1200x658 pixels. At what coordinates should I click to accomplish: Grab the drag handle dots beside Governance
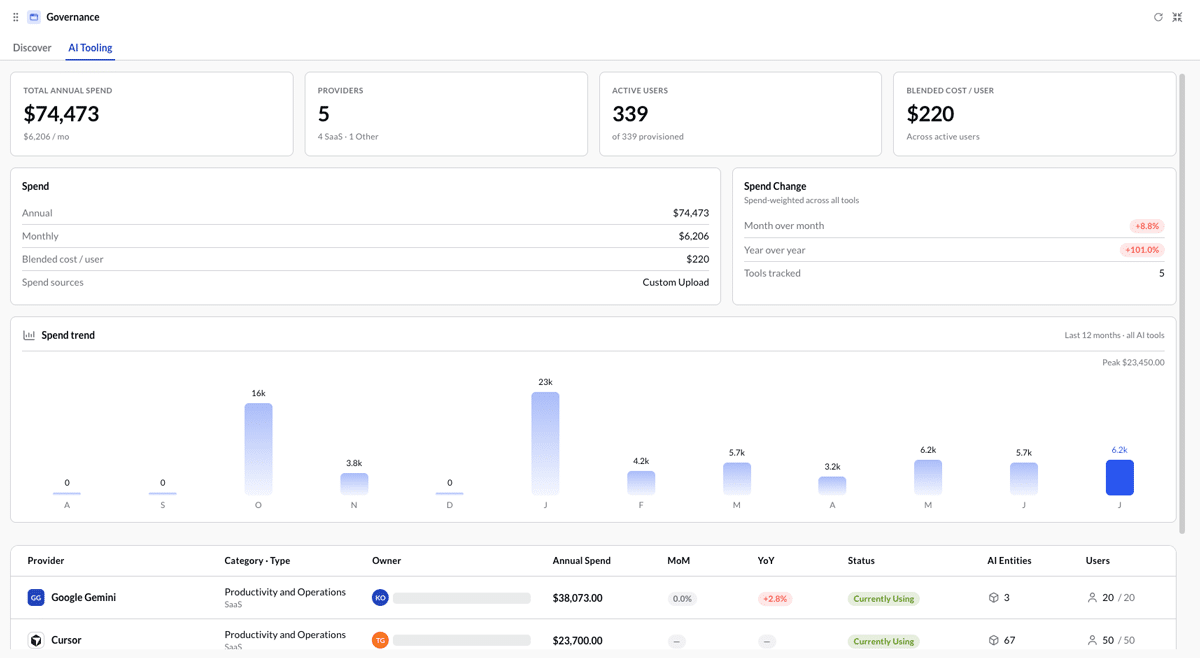point(16,17)
